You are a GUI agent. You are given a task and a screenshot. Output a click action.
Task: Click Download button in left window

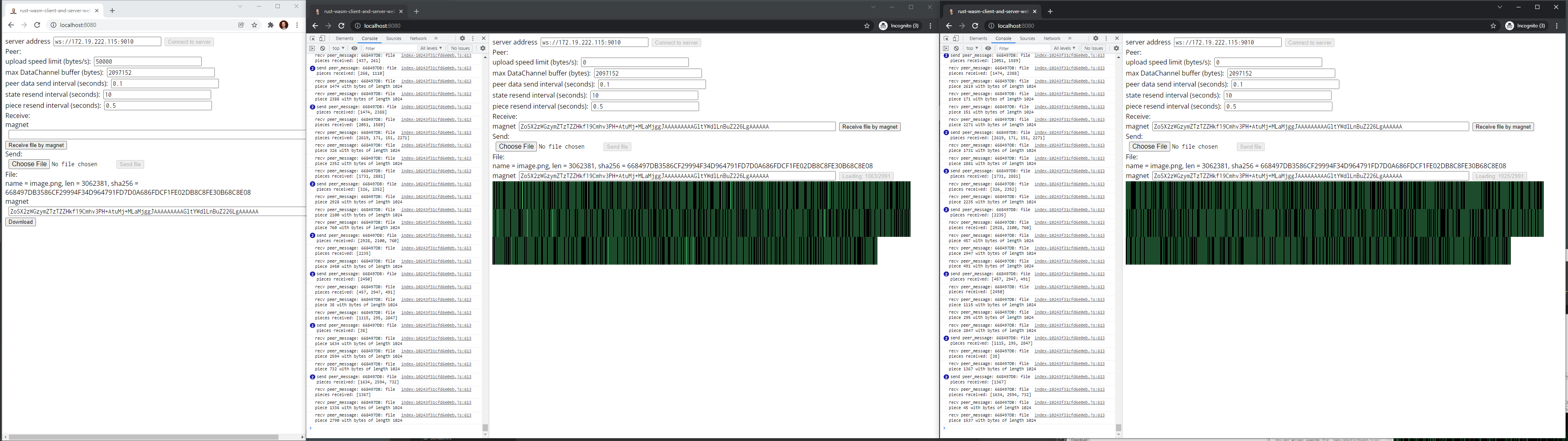click(x=21, y=222)
